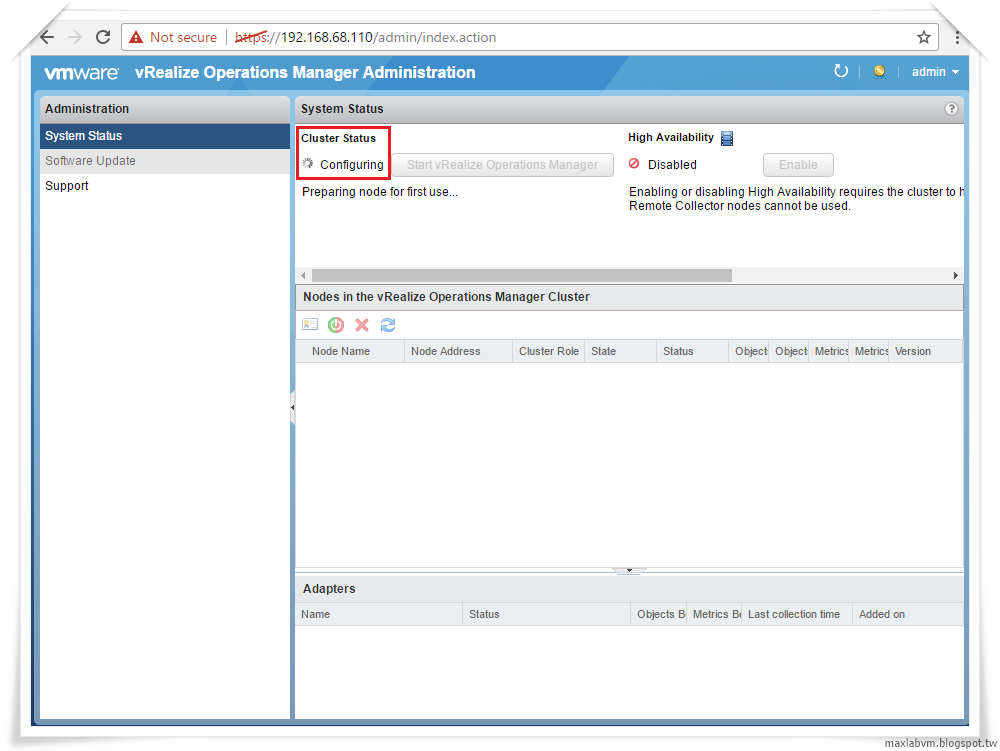Click the node online/offline power icon

coord(335,324)
